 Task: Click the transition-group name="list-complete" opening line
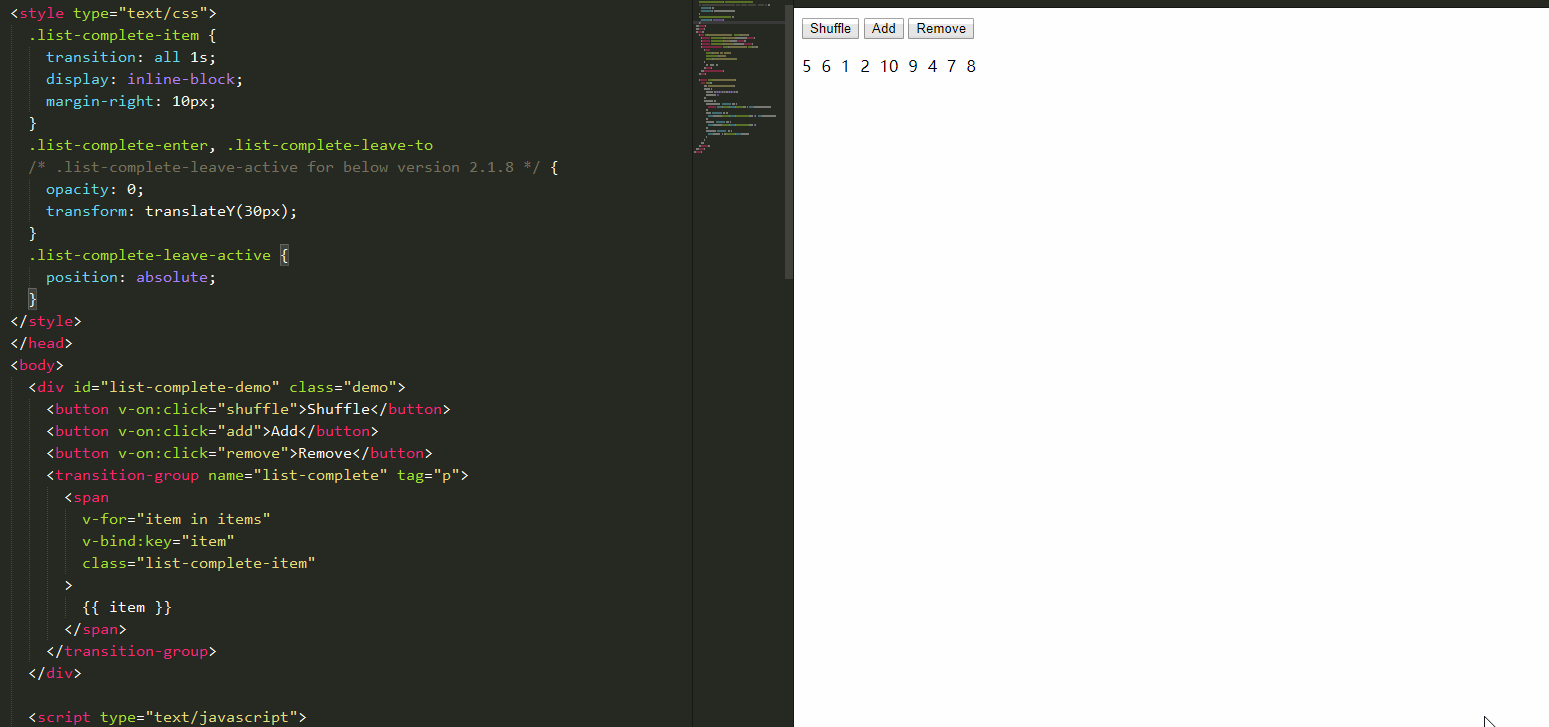pyautogui.click(x=257, y=475)
